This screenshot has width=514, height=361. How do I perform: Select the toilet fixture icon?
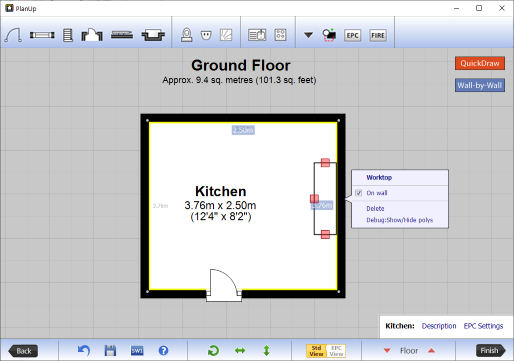[187, 35]
